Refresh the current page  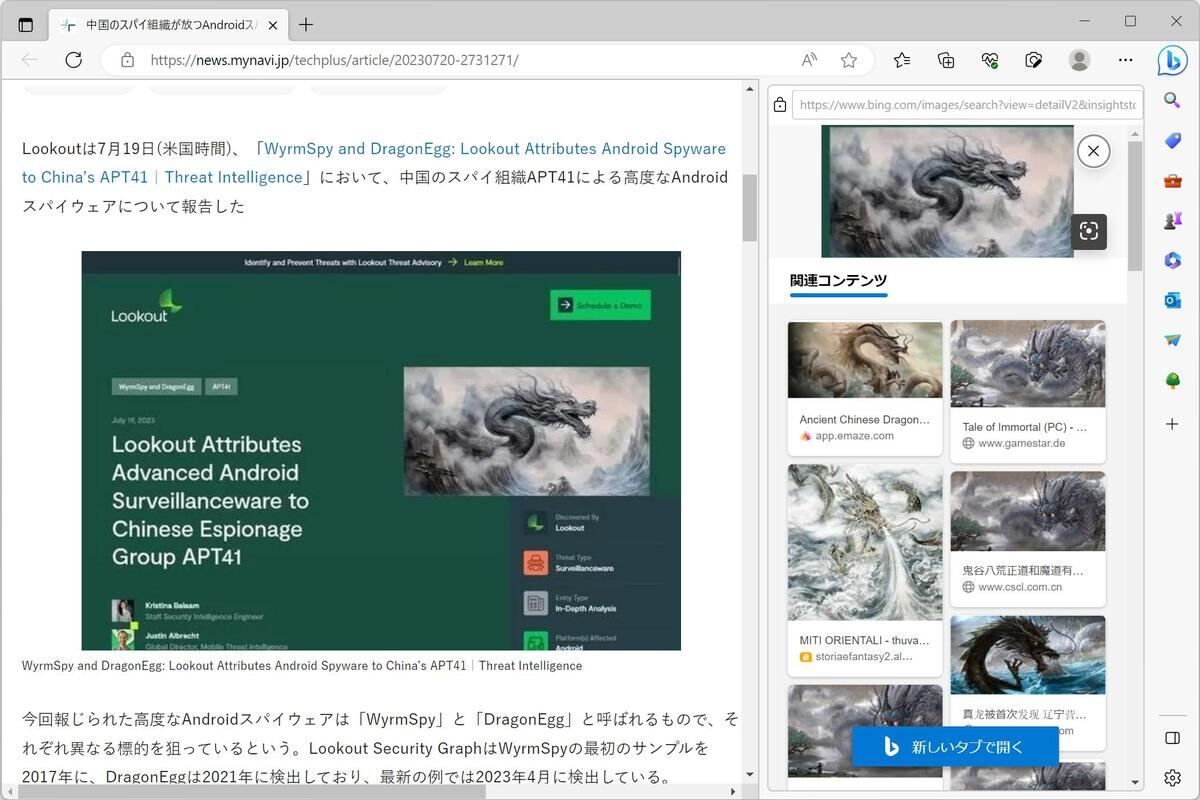[x=73, y=60]
